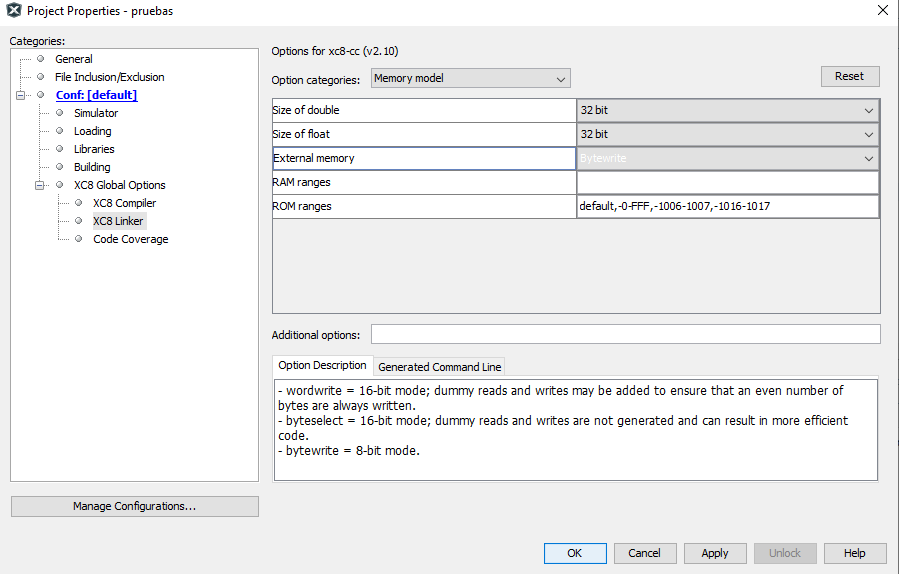The image size is (899, 574).
Task: Click the Additional options text field
Action: click(x=626, y=334)
